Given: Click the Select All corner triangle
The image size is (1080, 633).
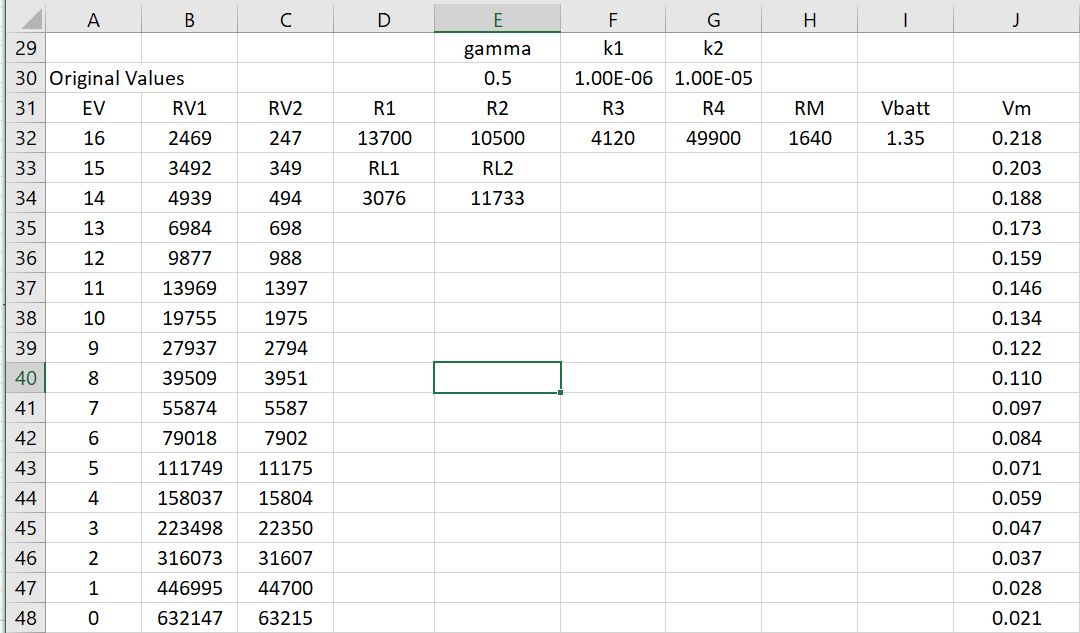Looking at the screenshot, I should coord(31,20).
